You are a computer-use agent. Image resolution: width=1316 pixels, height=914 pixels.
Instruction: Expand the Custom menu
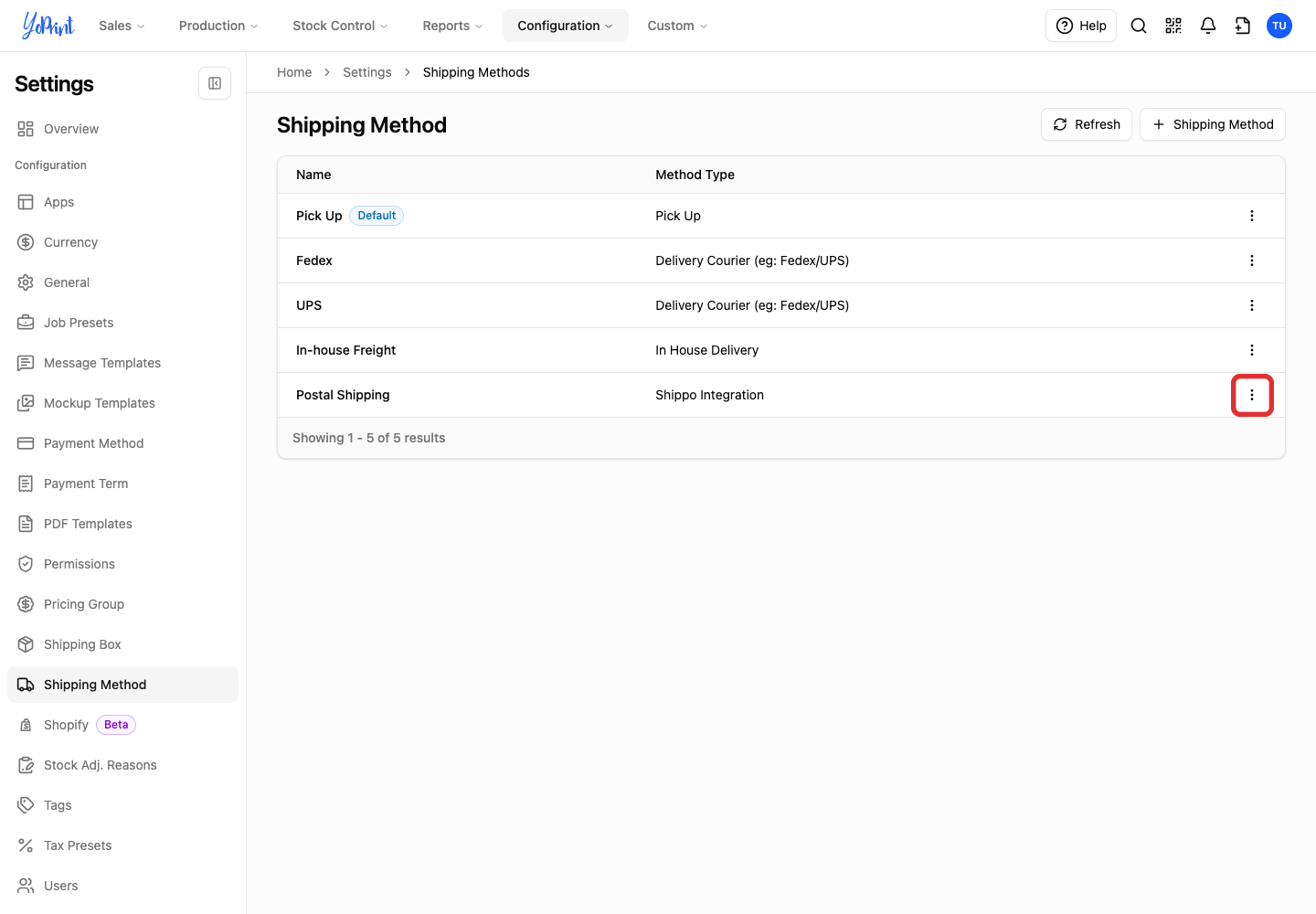point(677,26)
